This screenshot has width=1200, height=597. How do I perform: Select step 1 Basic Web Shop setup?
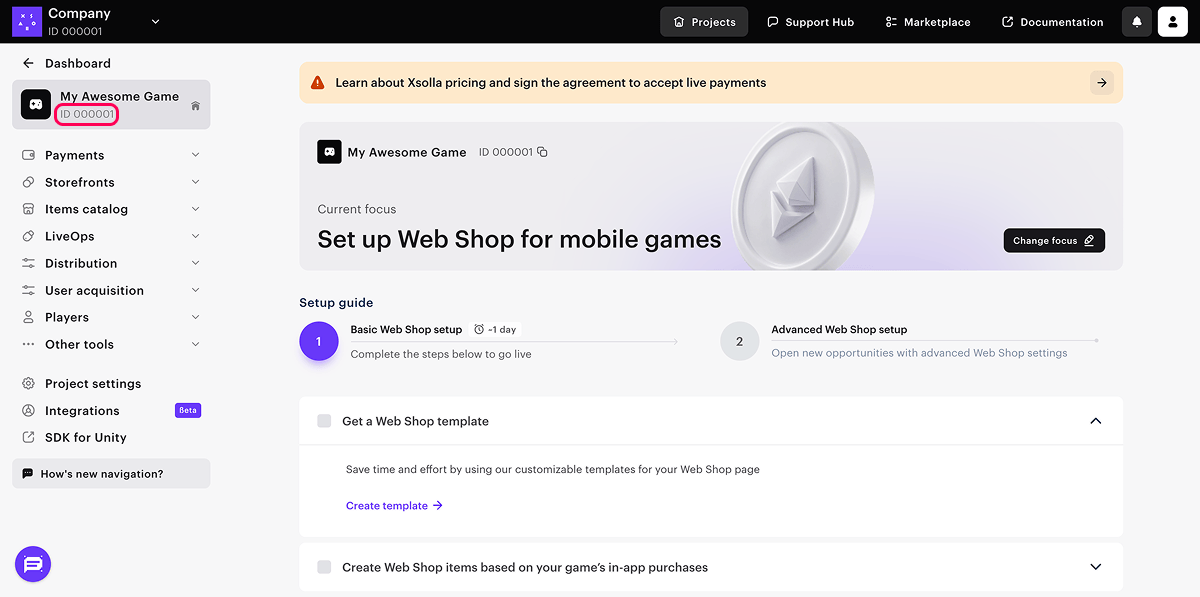[x=319, y=341]
